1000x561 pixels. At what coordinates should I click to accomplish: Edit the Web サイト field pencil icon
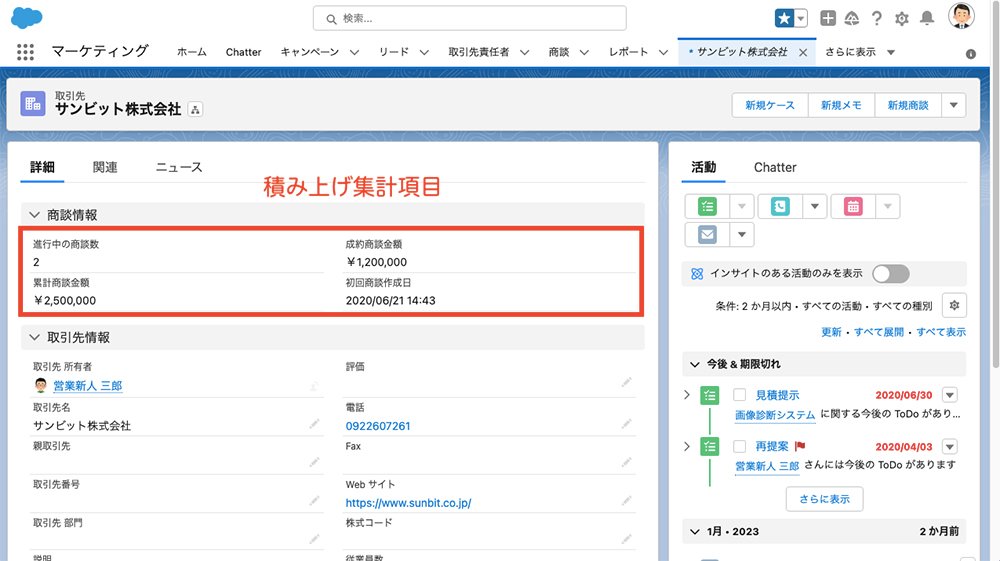point(627,501)
